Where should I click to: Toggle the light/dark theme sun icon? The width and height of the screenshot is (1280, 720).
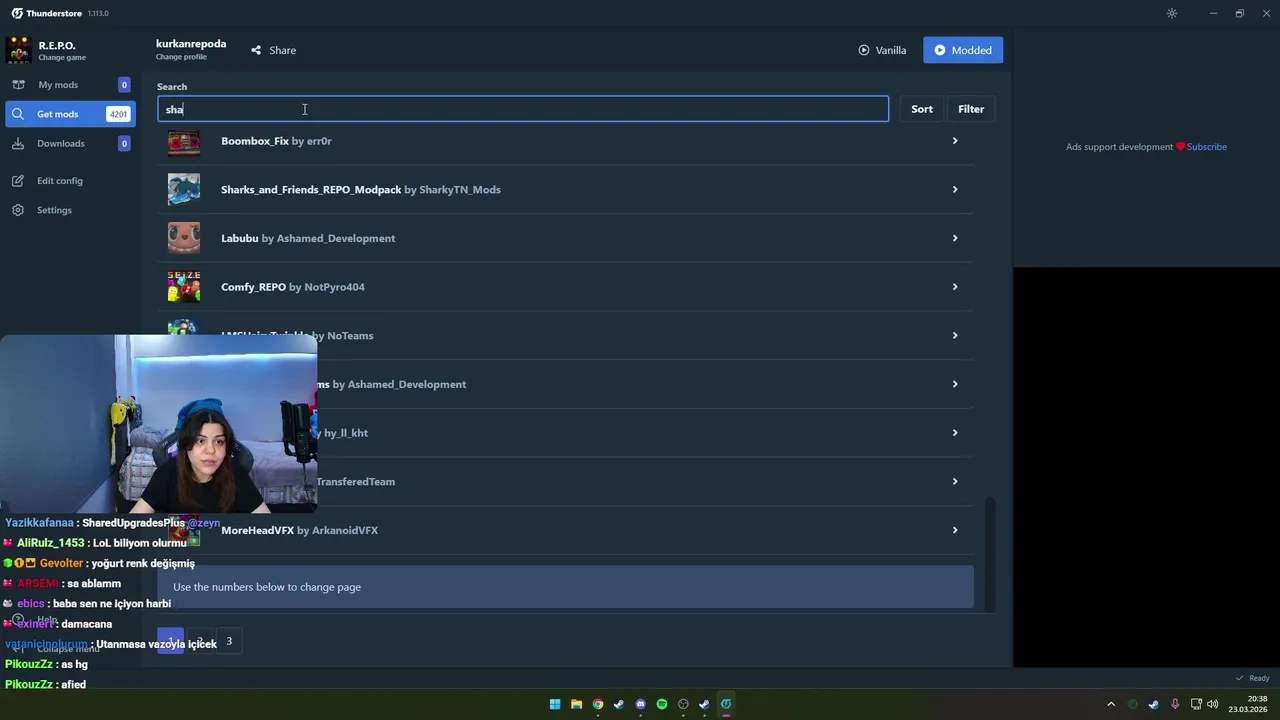point(1172,13)
